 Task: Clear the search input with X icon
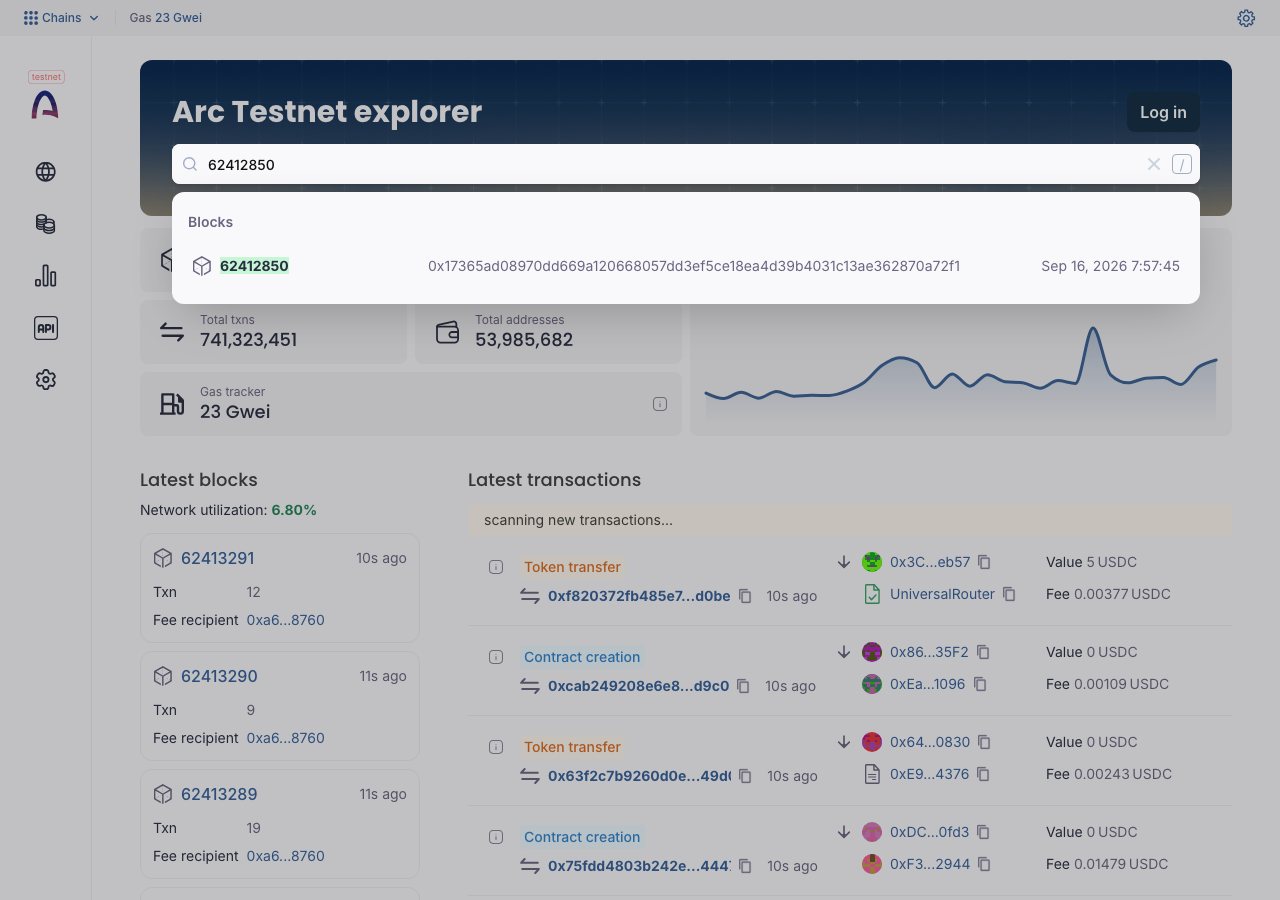tap(1154, 164)
